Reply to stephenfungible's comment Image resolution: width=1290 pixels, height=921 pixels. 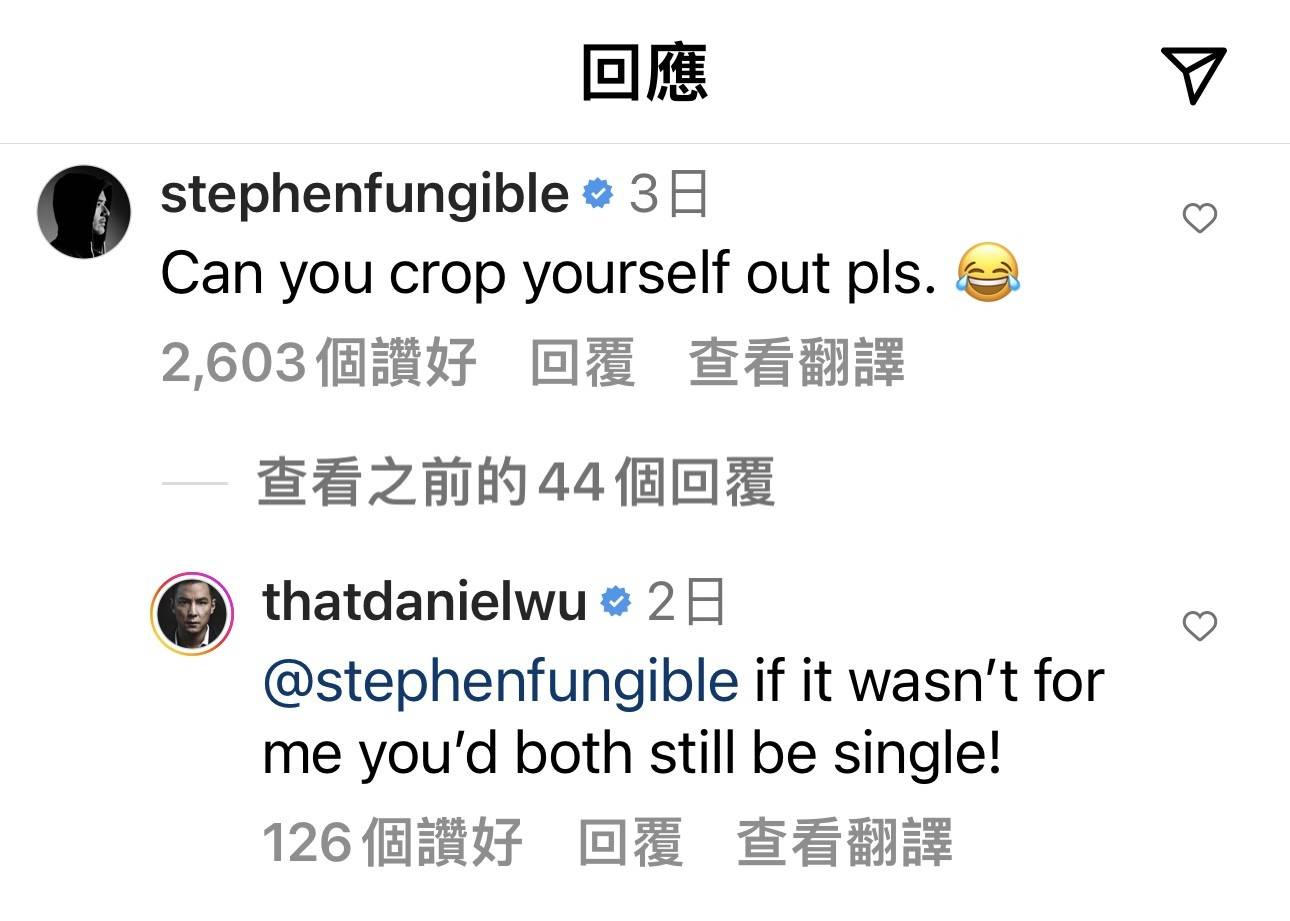[x=582, y=362]
